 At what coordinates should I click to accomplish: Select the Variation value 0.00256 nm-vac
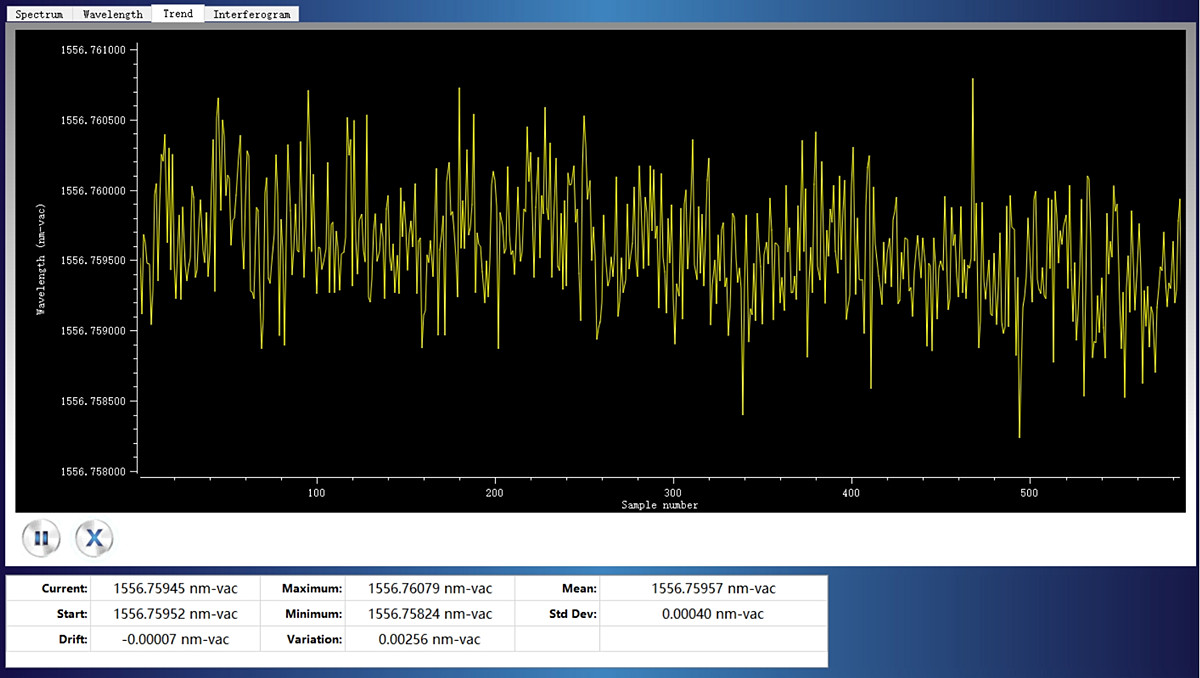click(x=430, y=639)
